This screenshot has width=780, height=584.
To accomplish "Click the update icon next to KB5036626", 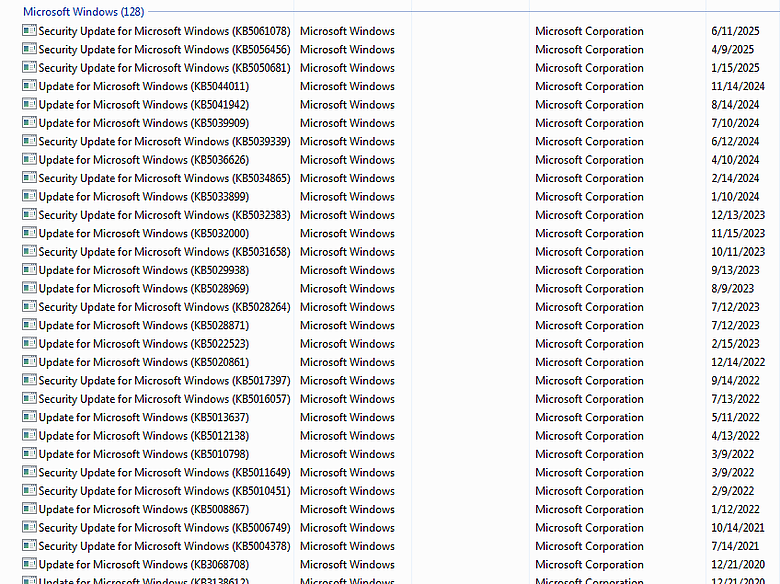I will point(29,160).
